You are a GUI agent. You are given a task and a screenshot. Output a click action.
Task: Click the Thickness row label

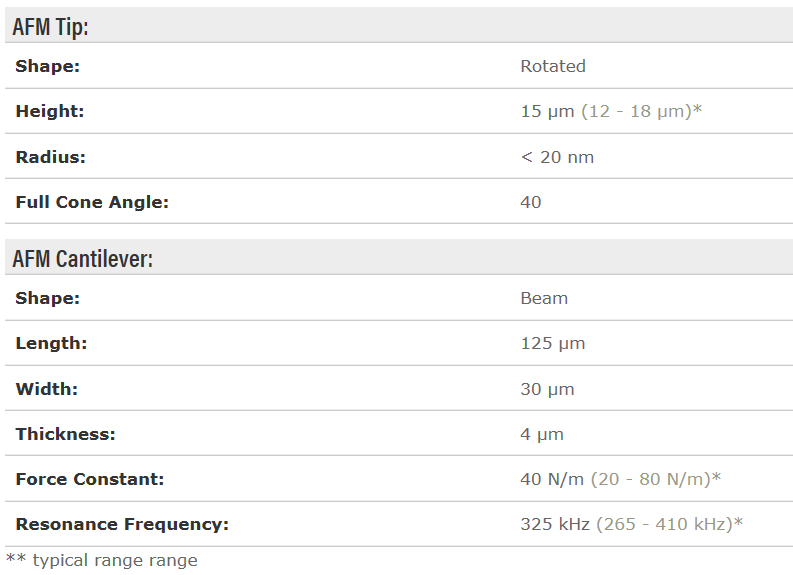[65, 434]
